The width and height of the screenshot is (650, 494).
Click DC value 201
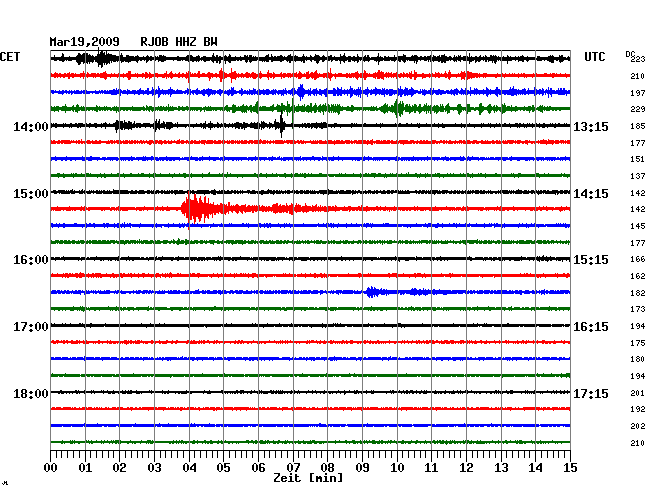[638, 393]
